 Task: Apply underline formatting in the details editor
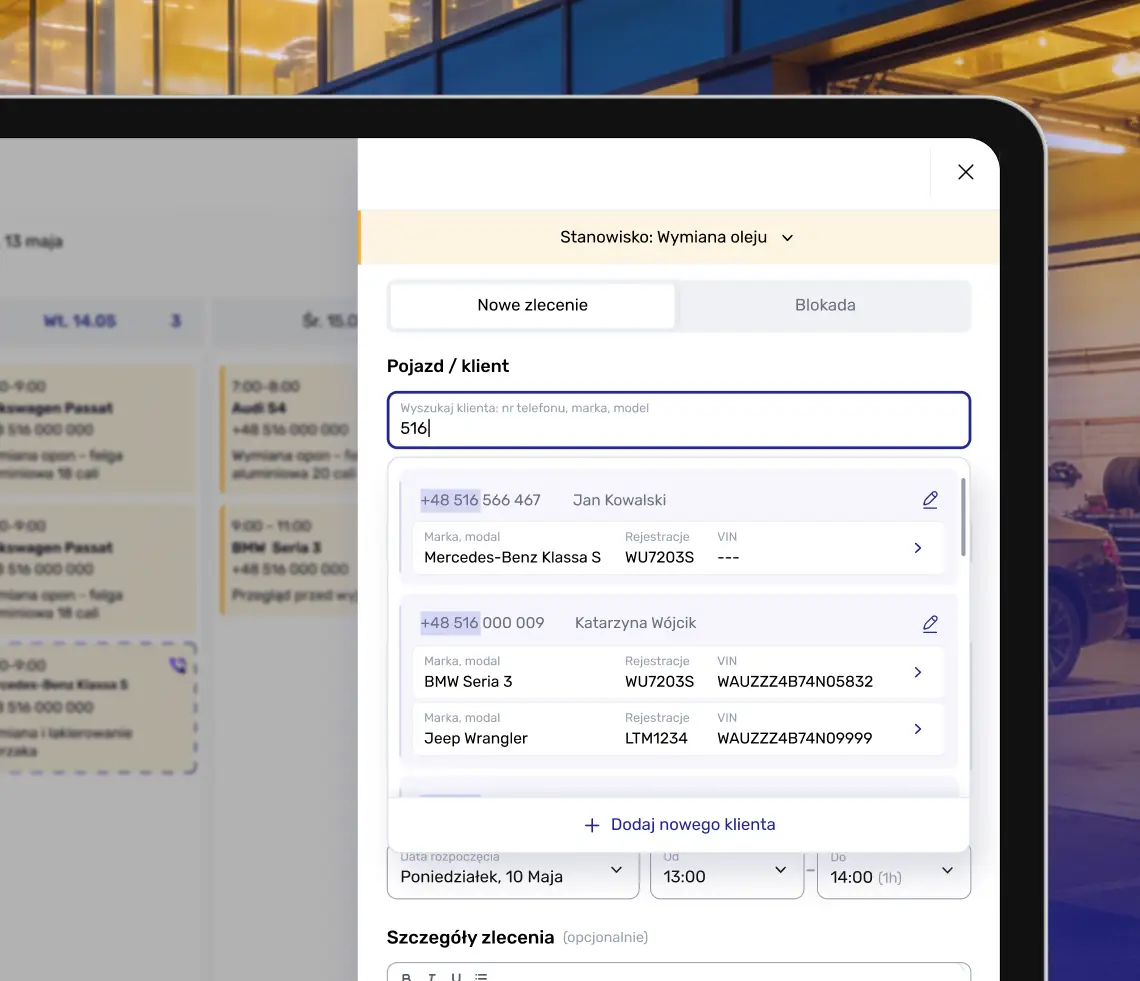tap(456, 977)
